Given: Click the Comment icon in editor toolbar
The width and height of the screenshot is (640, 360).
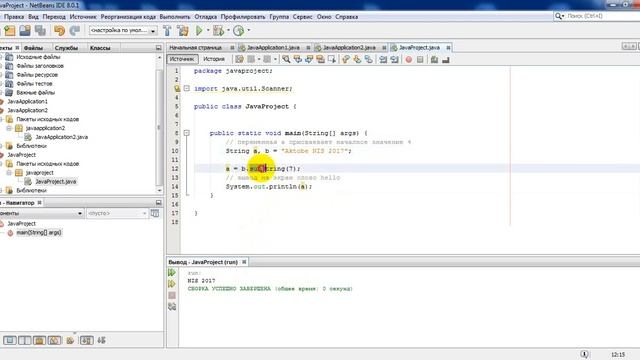Looking at the screenshot, I should [434, 60].
